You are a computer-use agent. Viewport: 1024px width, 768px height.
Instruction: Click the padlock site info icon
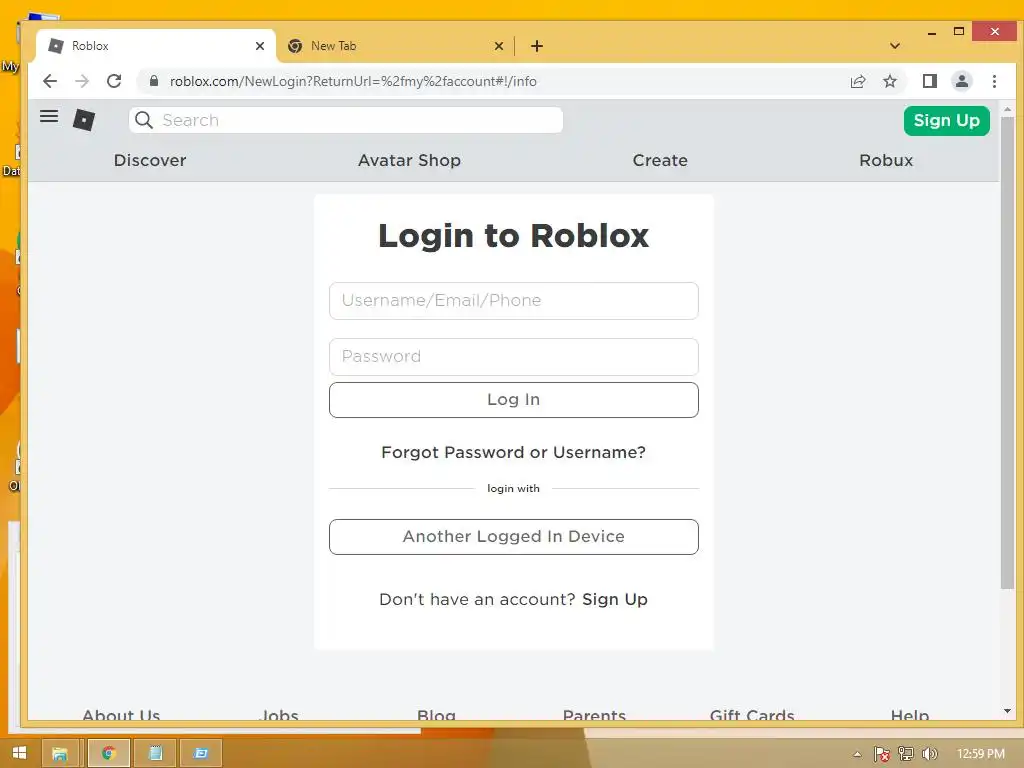coord(153,81)
